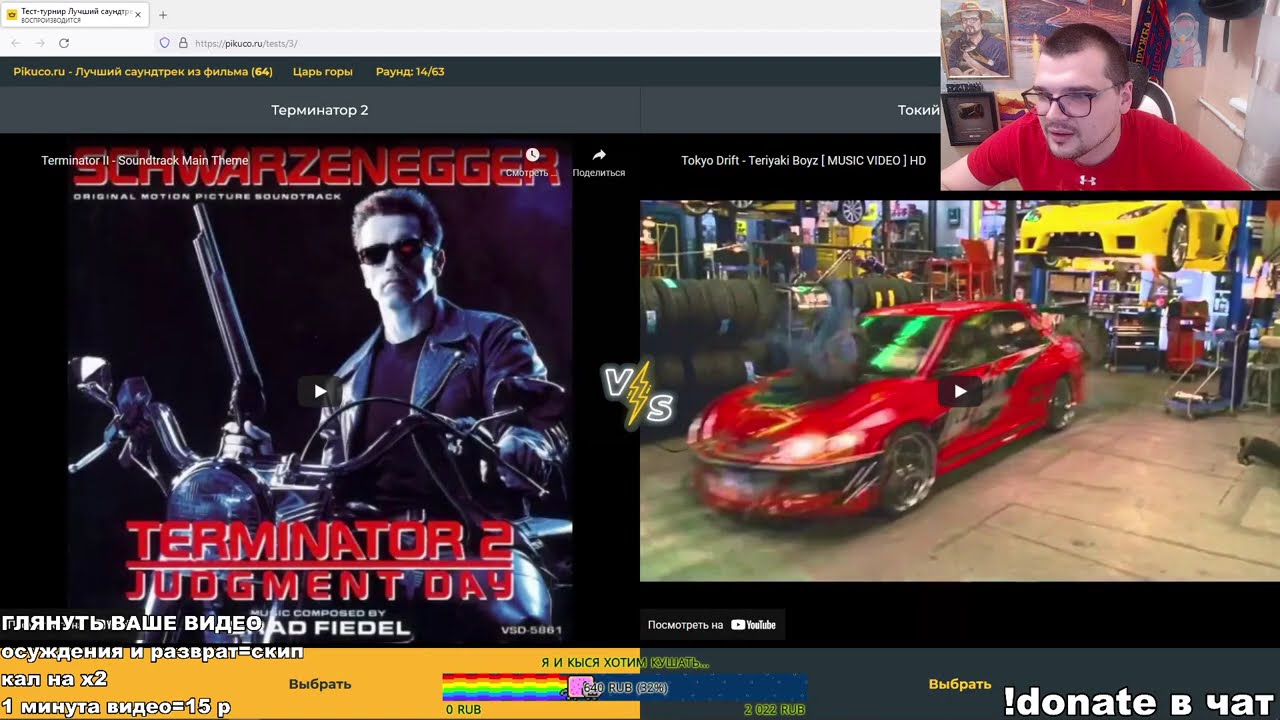Click the Царь горы mode label
This screenshot has height=720, width=1280.
pos(322,72)
